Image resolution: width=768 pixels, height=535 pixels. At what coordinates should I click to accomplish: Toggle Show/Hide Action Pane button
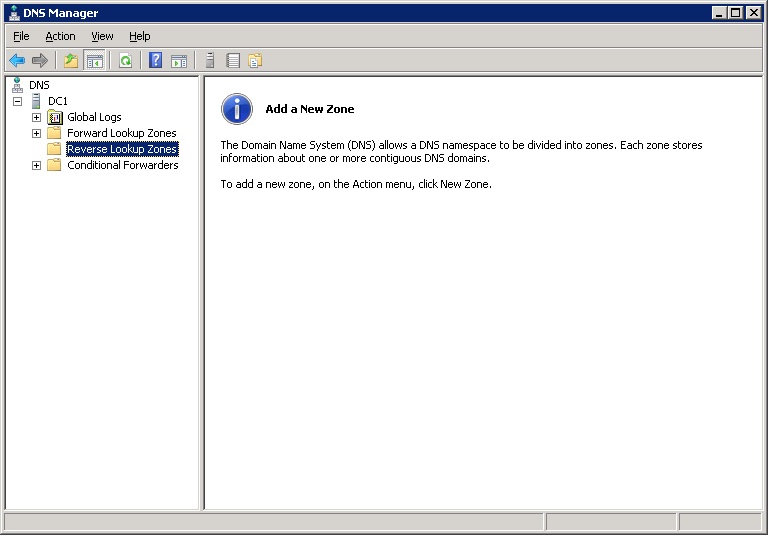pos(179,61)
